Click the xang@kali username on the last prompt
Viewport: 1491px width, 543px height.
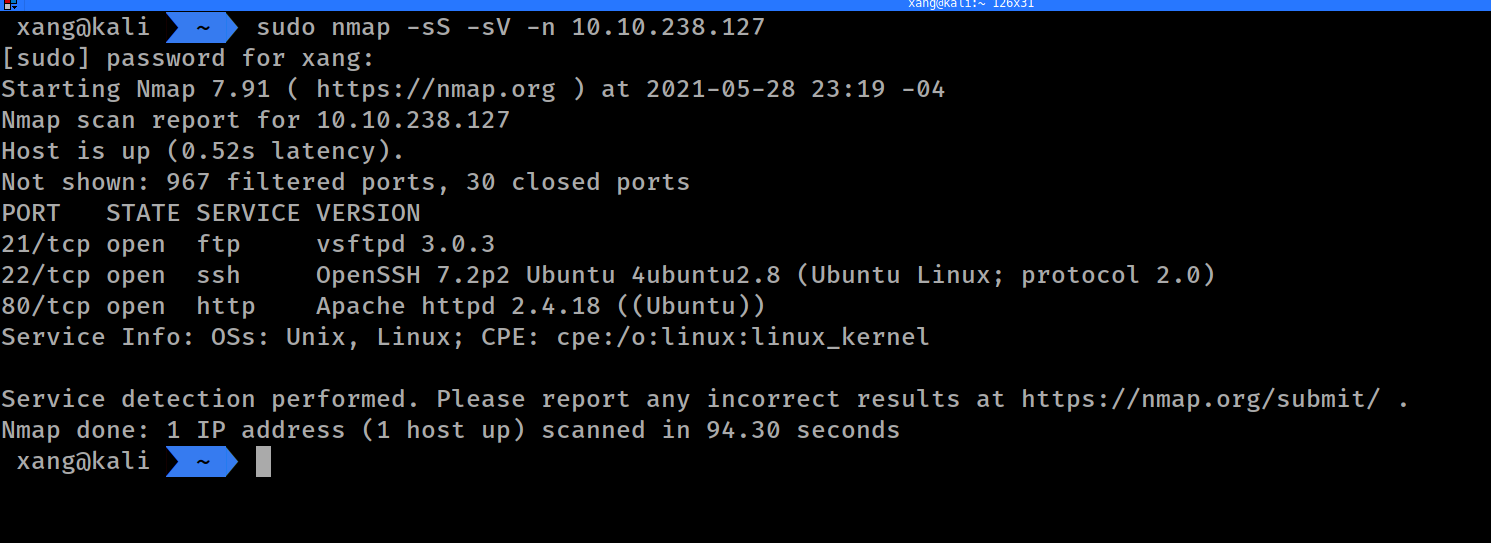83,461
